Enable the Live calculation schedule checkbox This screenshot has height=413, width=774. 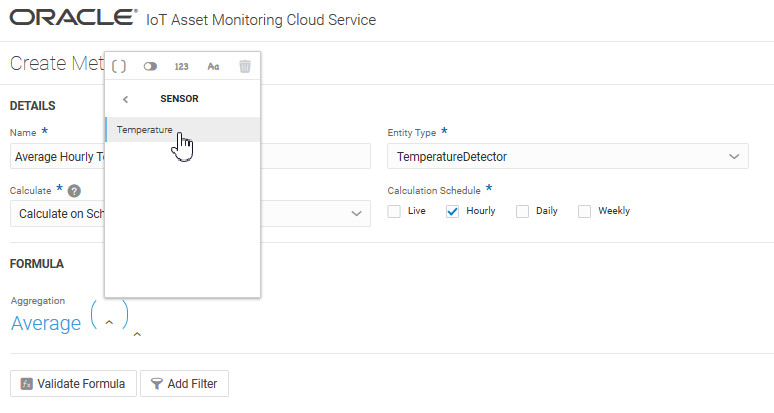tap(394, 211)
